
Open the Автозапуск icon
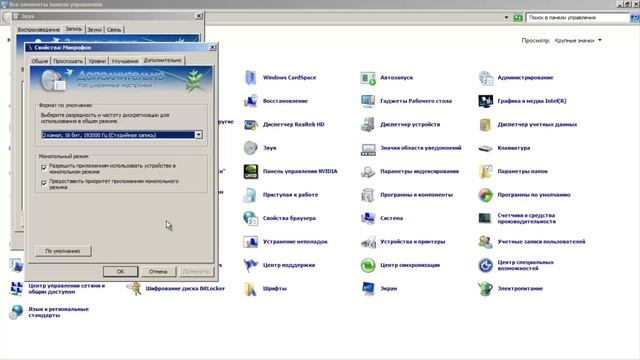point(368,78)
